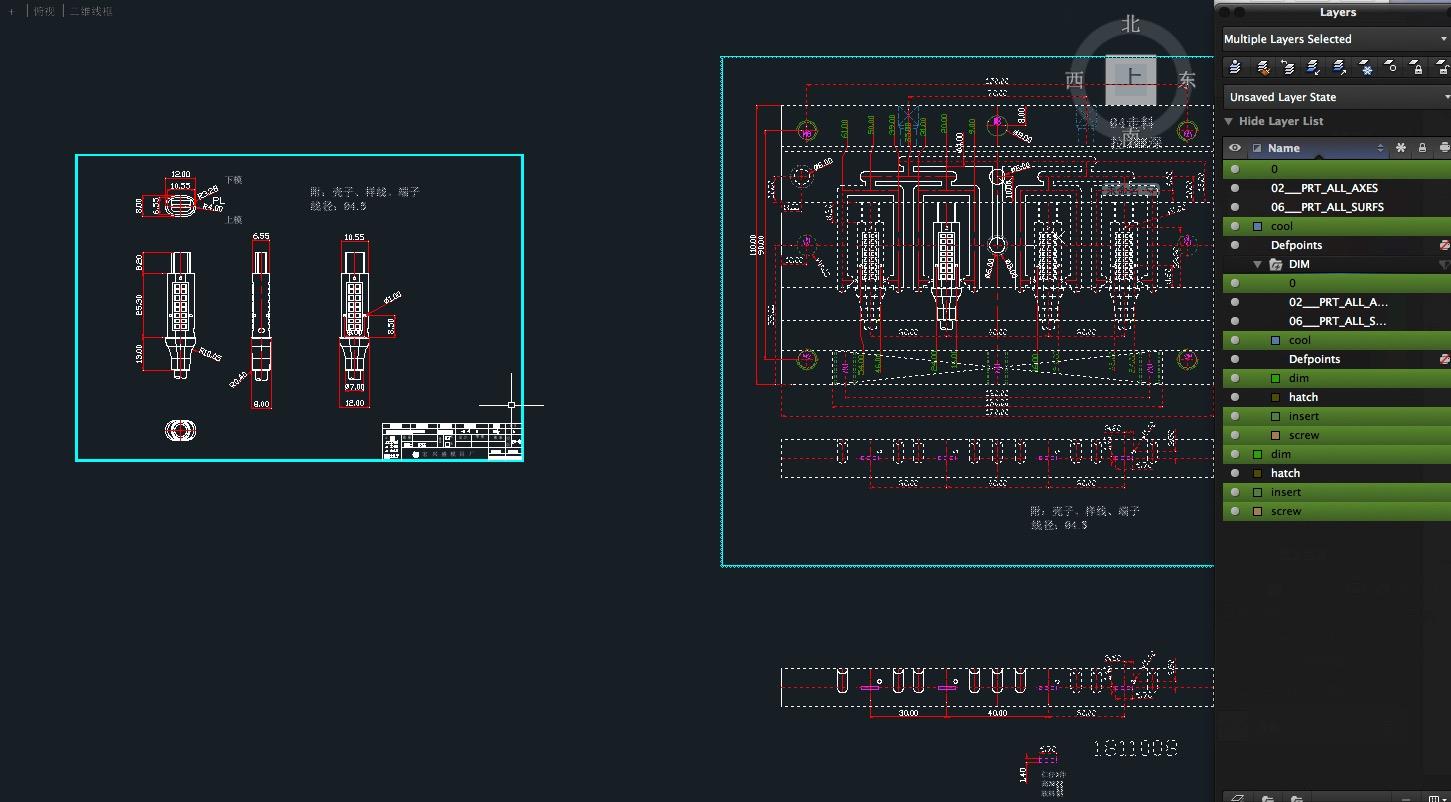The height and width of the screenshot is (802, 1451).
Task: Toggle visibility of top-level 06___PRT_ALL_SURFS layer
Action: point(1235,207)
